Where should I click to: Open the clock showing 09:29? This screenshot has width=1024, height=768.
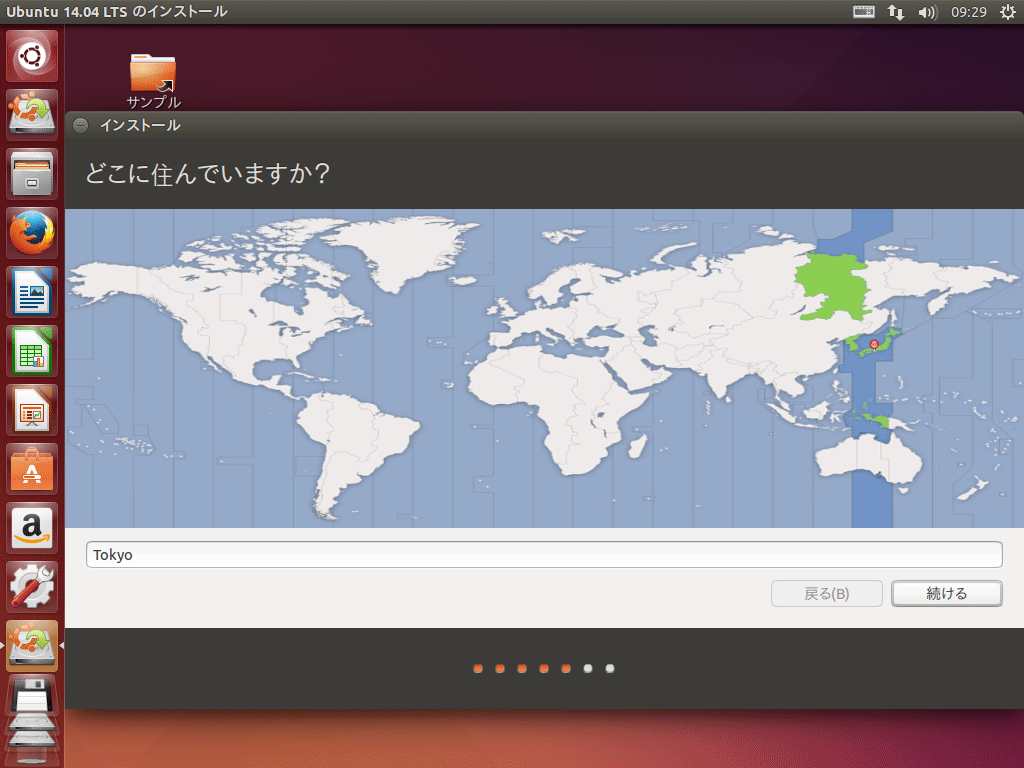pyautogui.click(x=968, y=12)
